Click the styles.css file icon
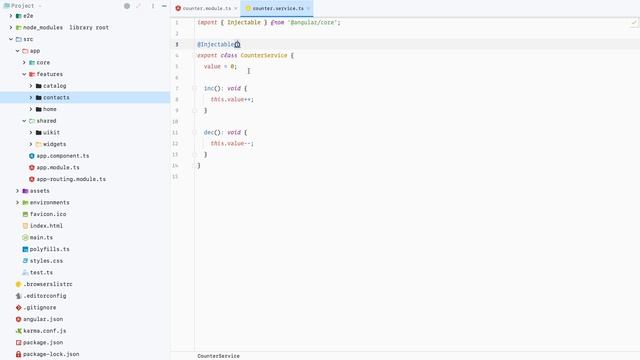This screenshot has width=640, height=360. pos(25,260)
